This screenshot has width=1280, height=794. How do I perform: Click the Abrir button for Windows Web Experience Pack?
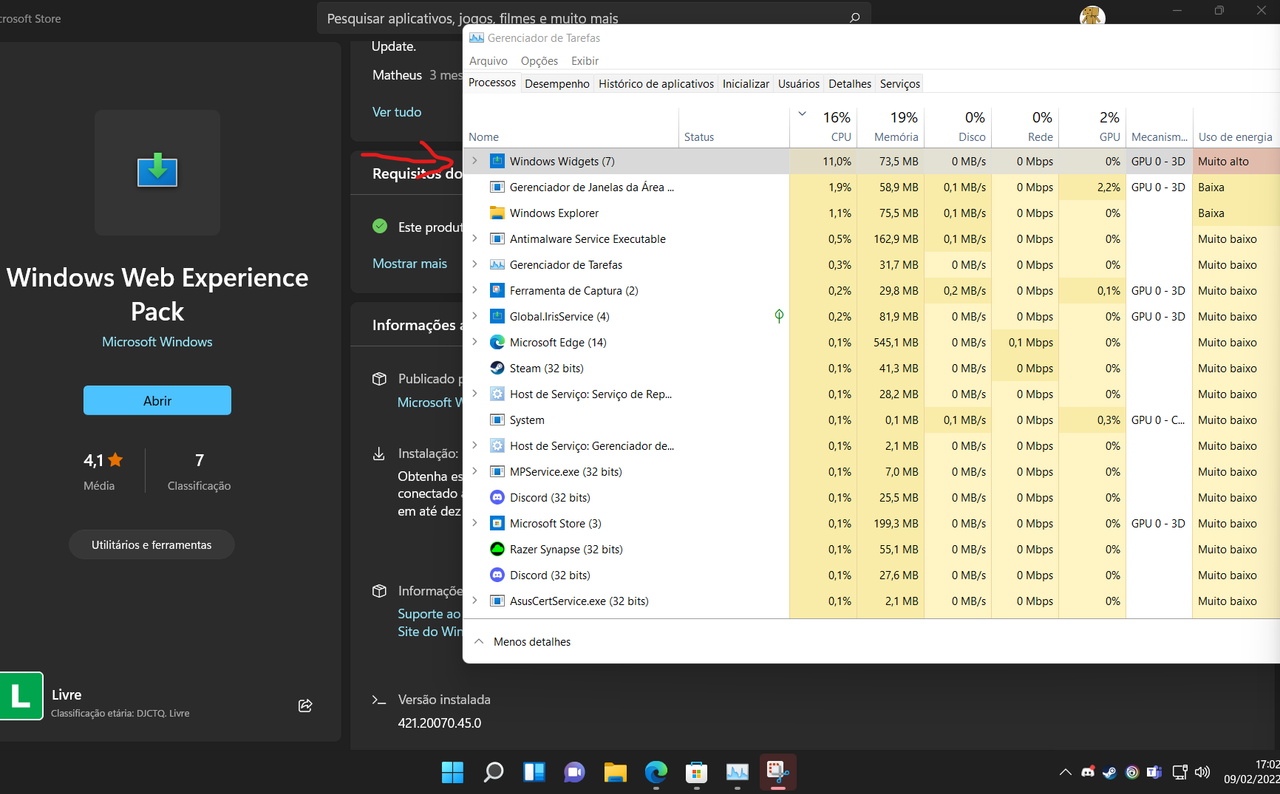click(x=157, y=400)
